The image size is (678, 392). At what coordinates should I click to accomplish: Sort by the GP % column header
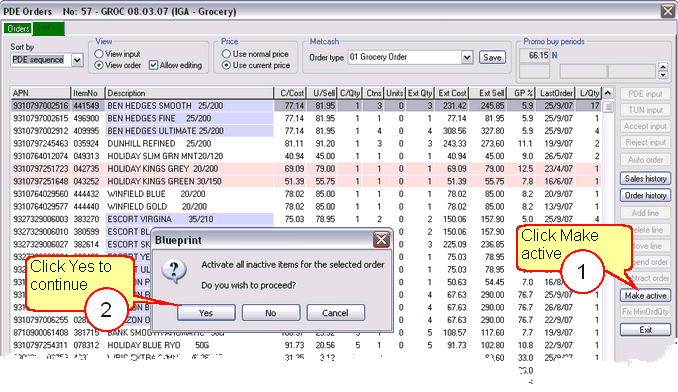pos(521,93)
